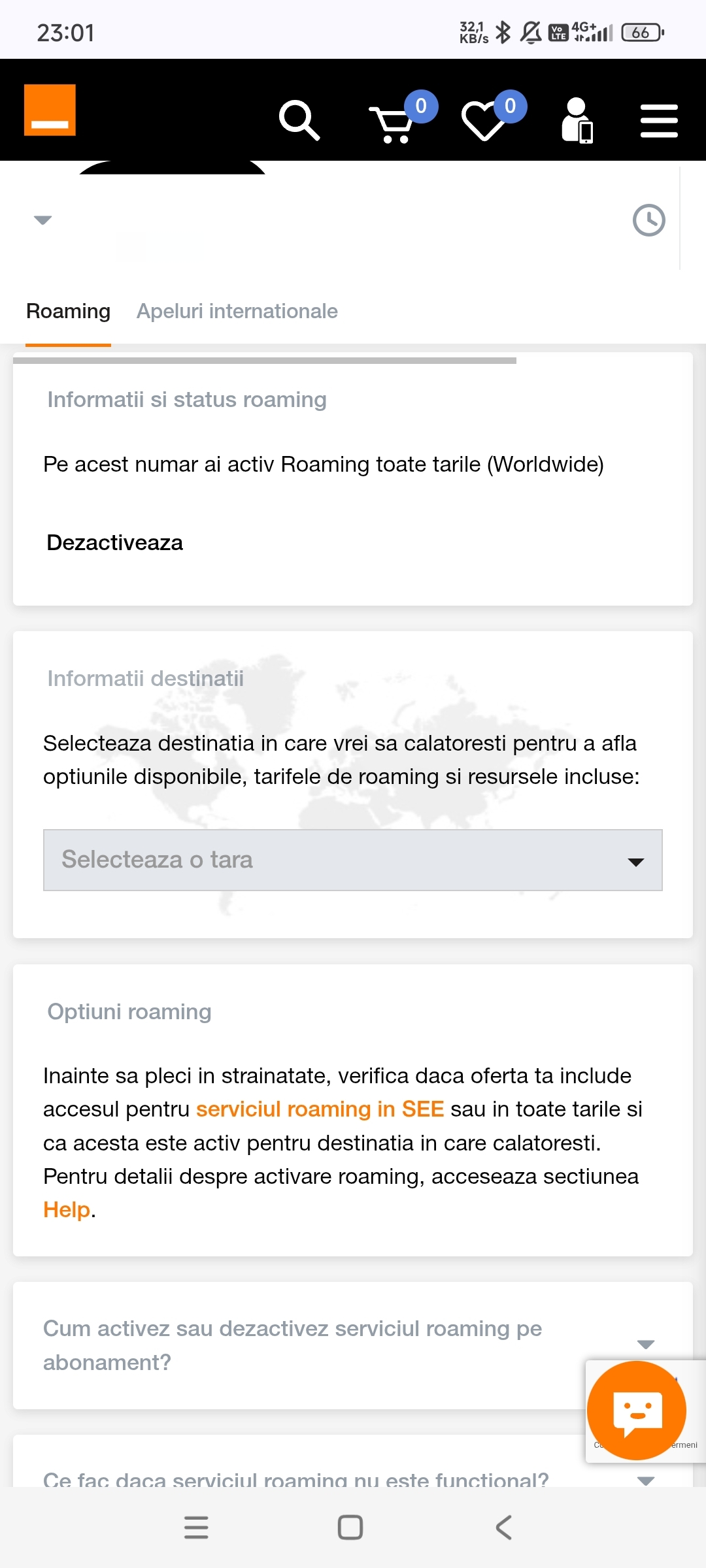The height and width of the screenshot is (1568, 706).
Task: Open the Help link
Action: click(66, 1209)
